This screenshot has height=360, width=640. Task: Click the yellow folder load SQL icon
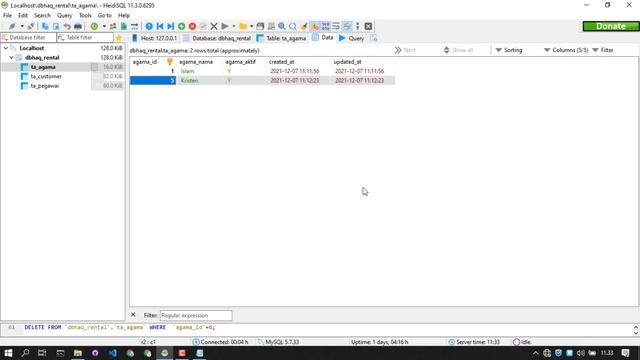pyautogui.click(x=243, y=26)
